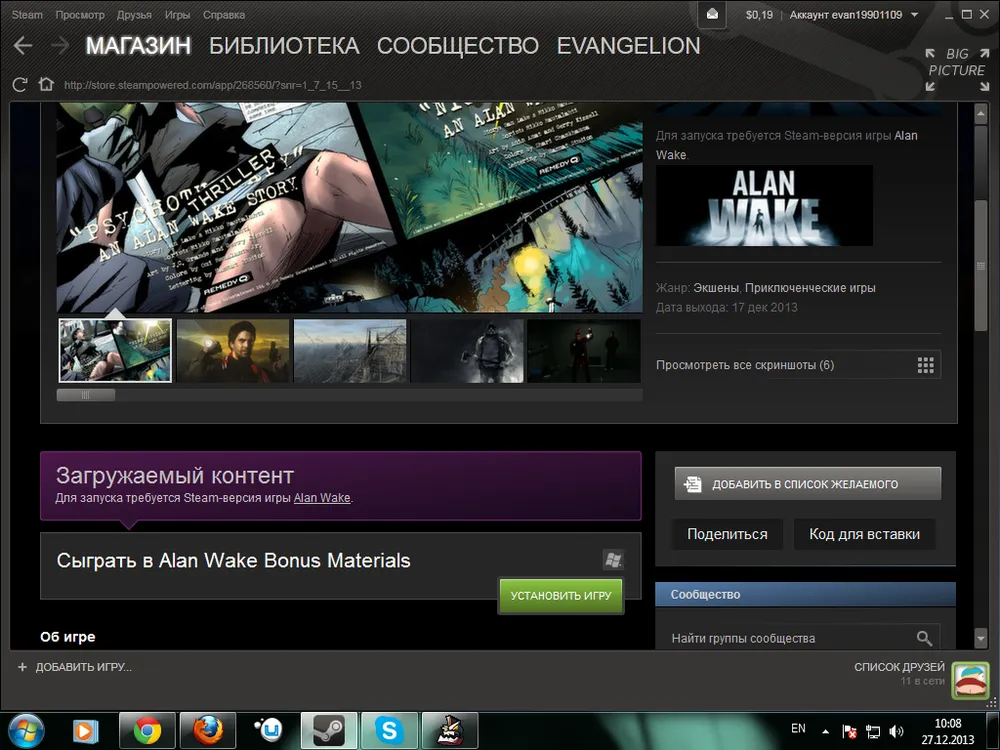
Task: Go forward with the right arrow
Action: coord(60,45)
